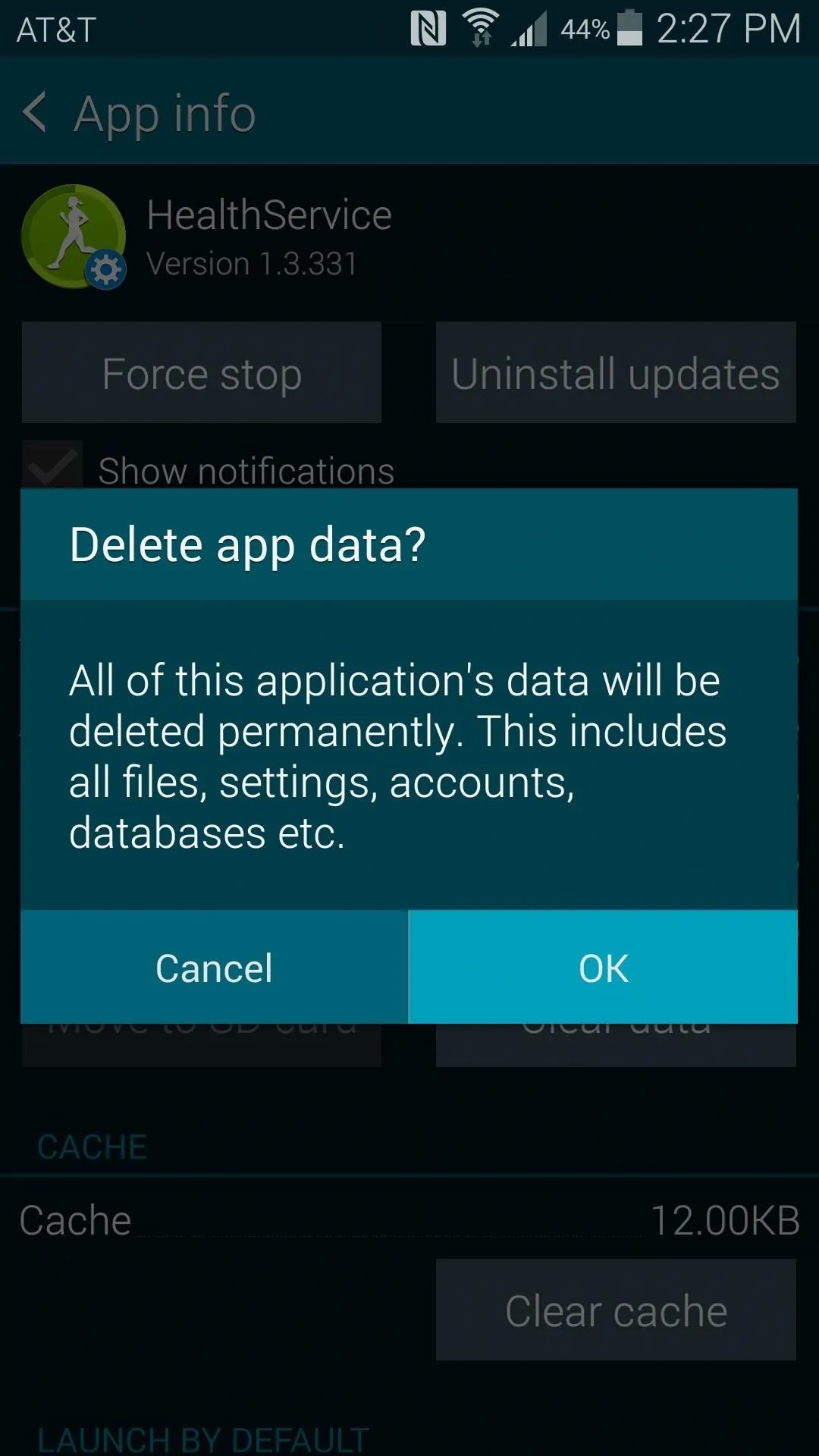Tap the HealthService app icon
The width and height of the screenshot is (819, 1456).
coord(74,237)
